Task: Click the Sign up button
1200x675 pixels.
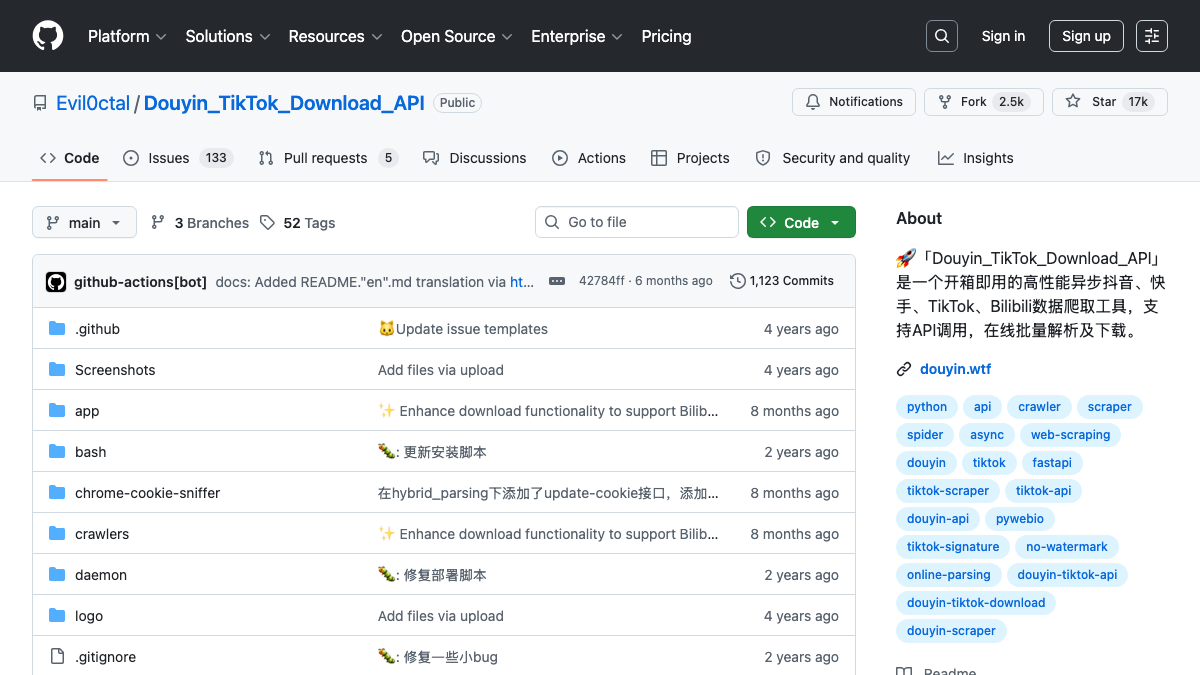Action: 1085,36
